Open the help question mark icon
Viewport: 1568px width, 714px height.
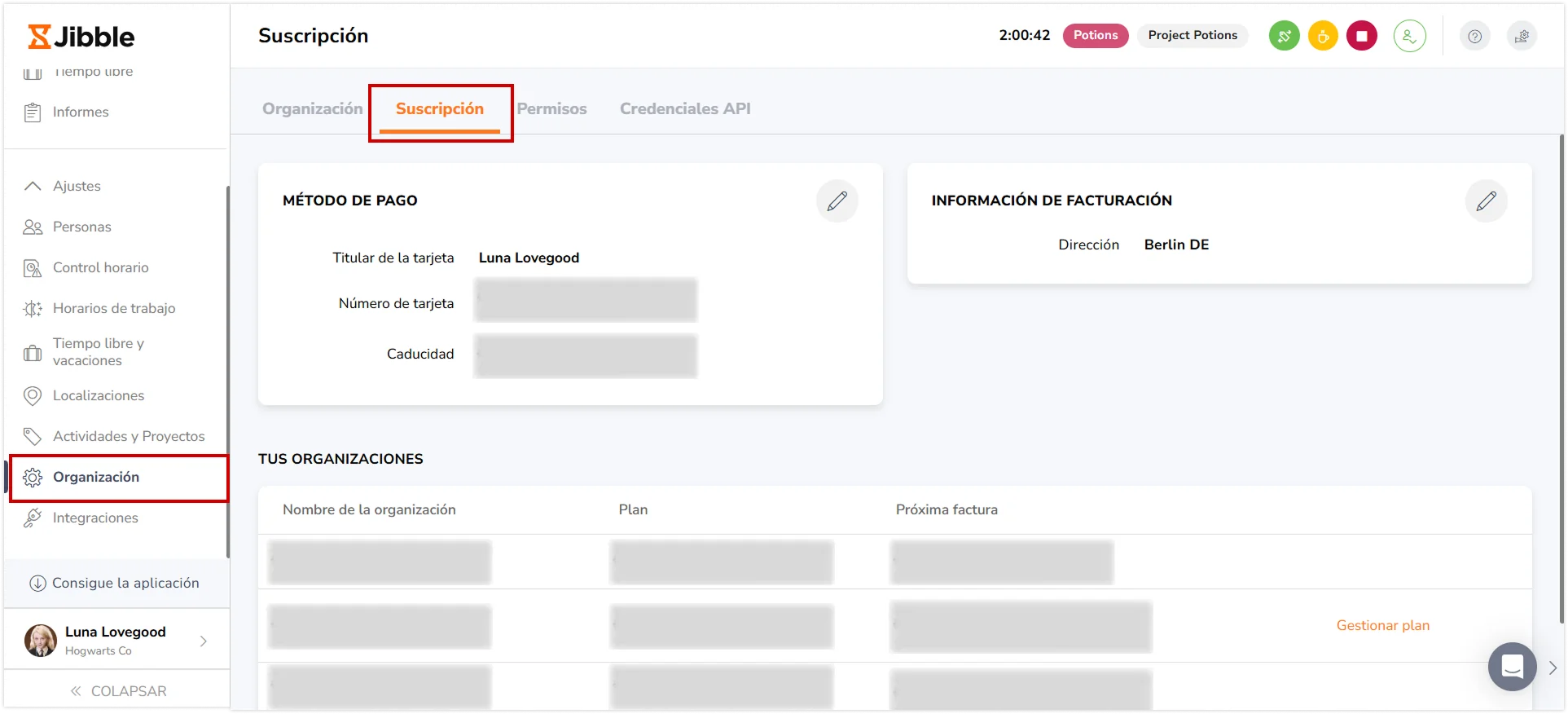1474,36
